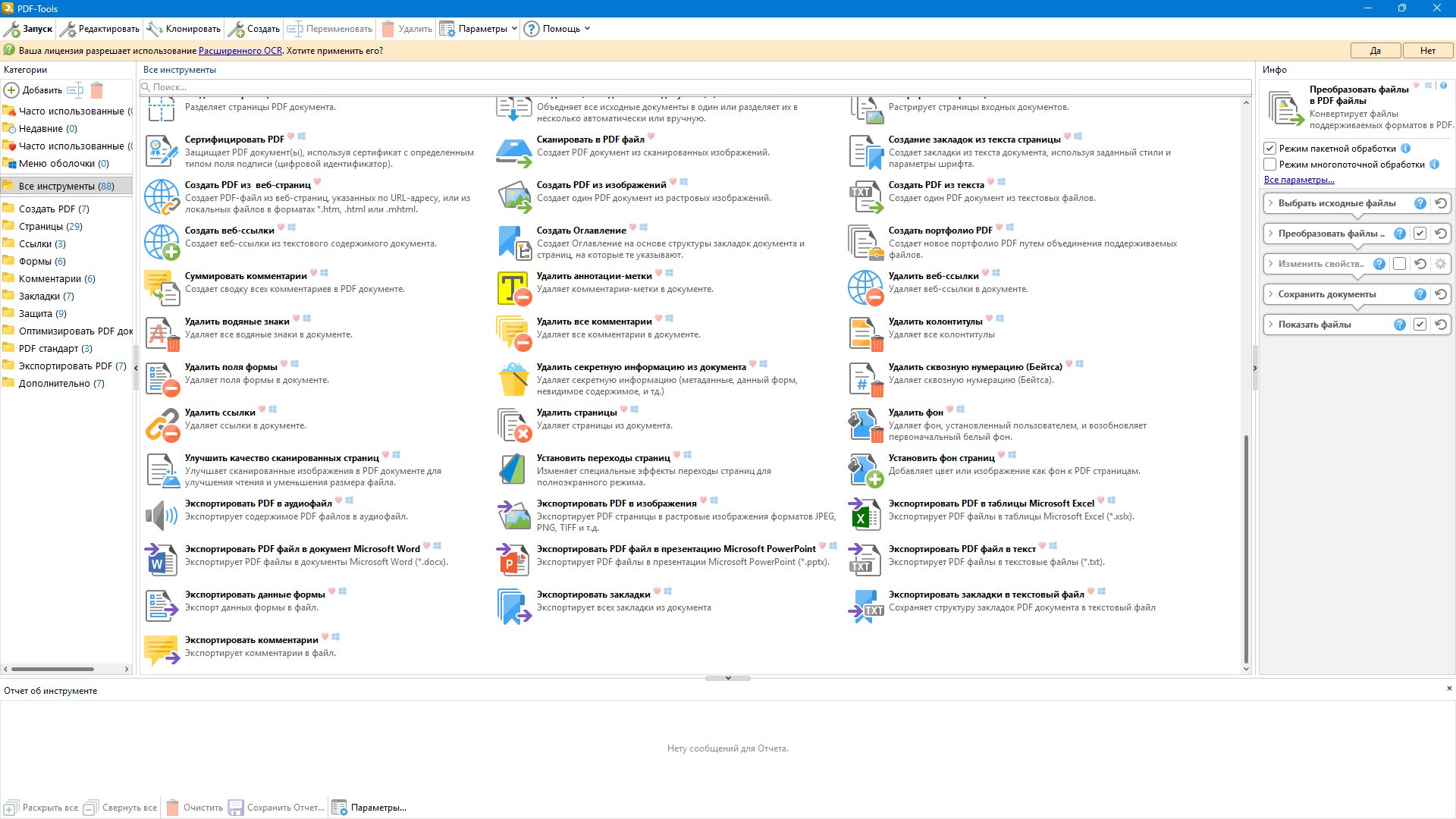Image resolution: width=1456 pixels, height=819 pixels.
Task: Click the Export PDF to Excel icon
Action: tap(864, 515)
